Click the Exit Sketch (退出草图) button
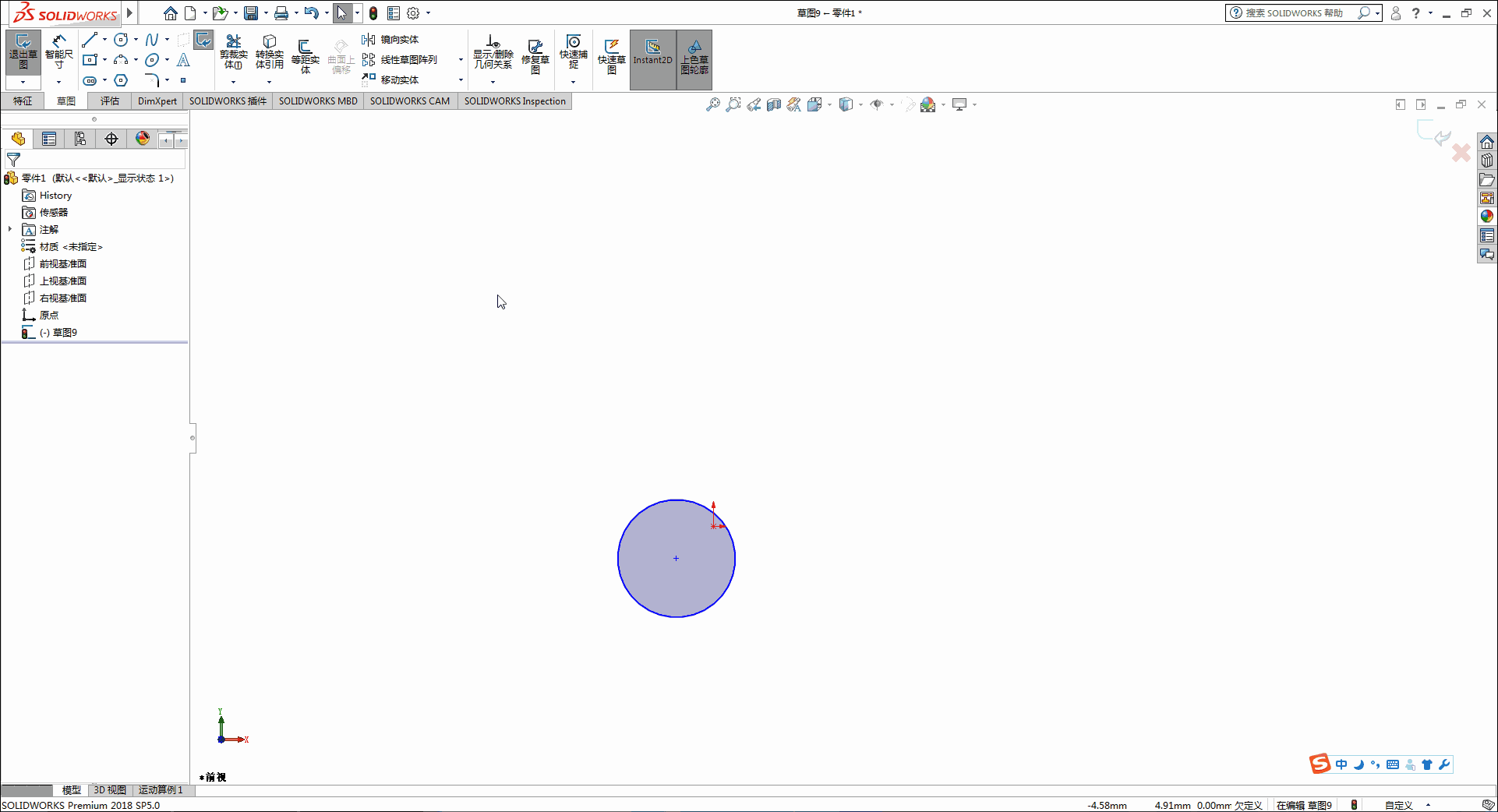1498x812 pixels. tap(23, 52)
